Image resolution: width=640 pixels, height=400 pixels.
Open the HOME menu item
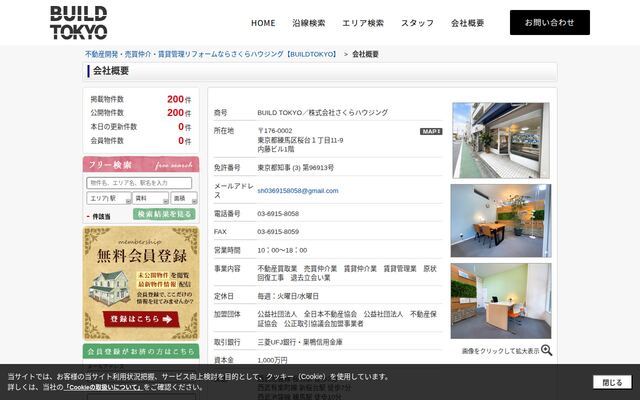pos(263,23)
